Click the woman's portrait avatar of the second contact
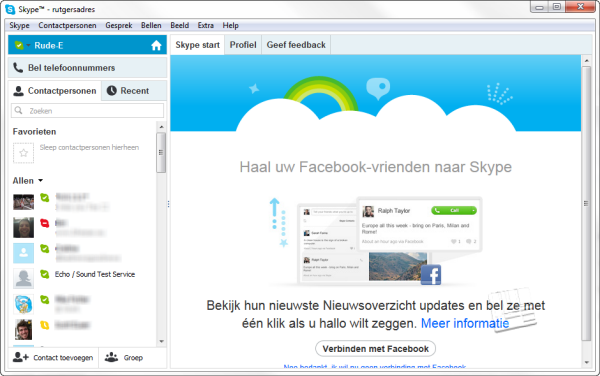Viewport: 600px width, 376px height. (23, 227)
